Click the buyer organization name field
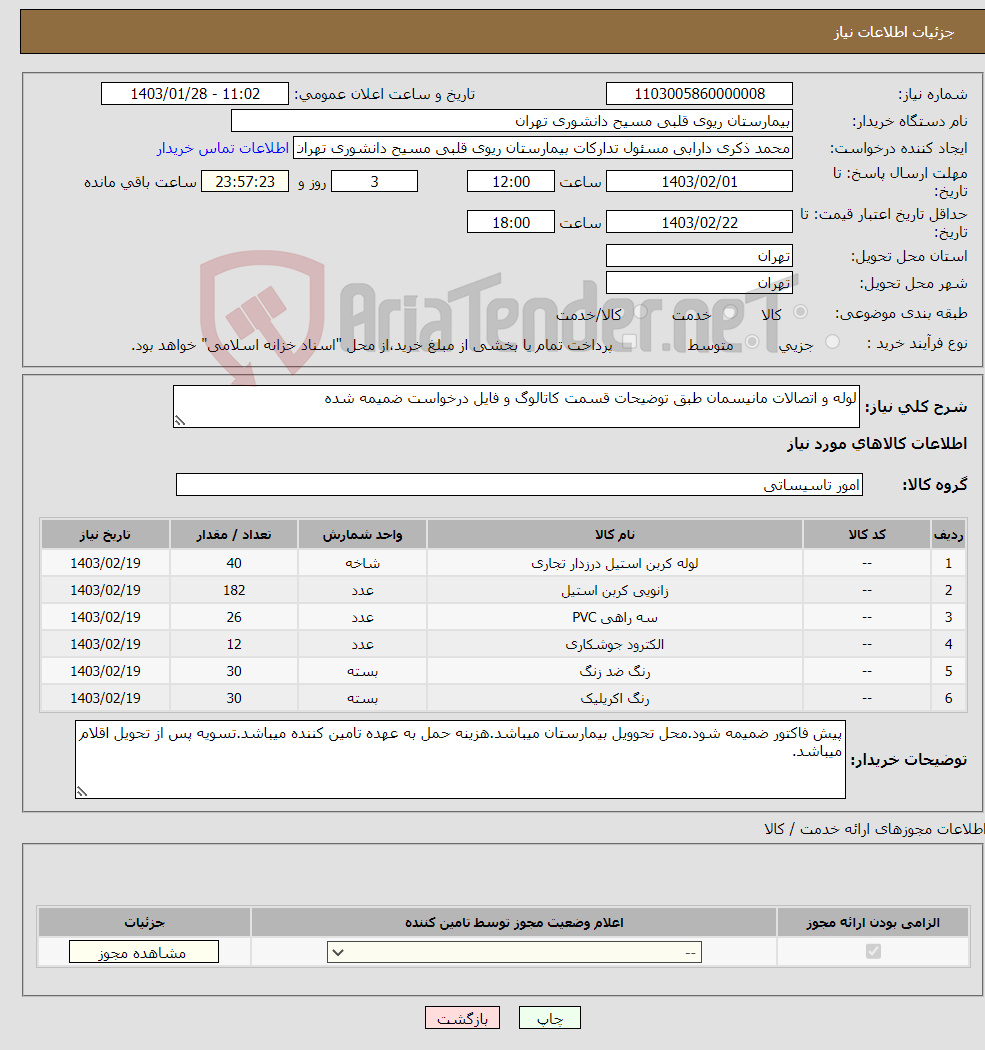 click(x=512, y=121)
